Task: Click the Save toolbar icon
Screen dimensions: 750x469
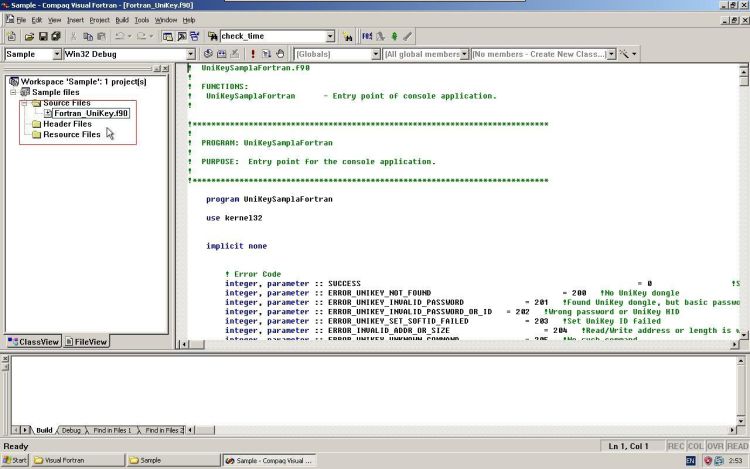Action: (x=43, y=36)
